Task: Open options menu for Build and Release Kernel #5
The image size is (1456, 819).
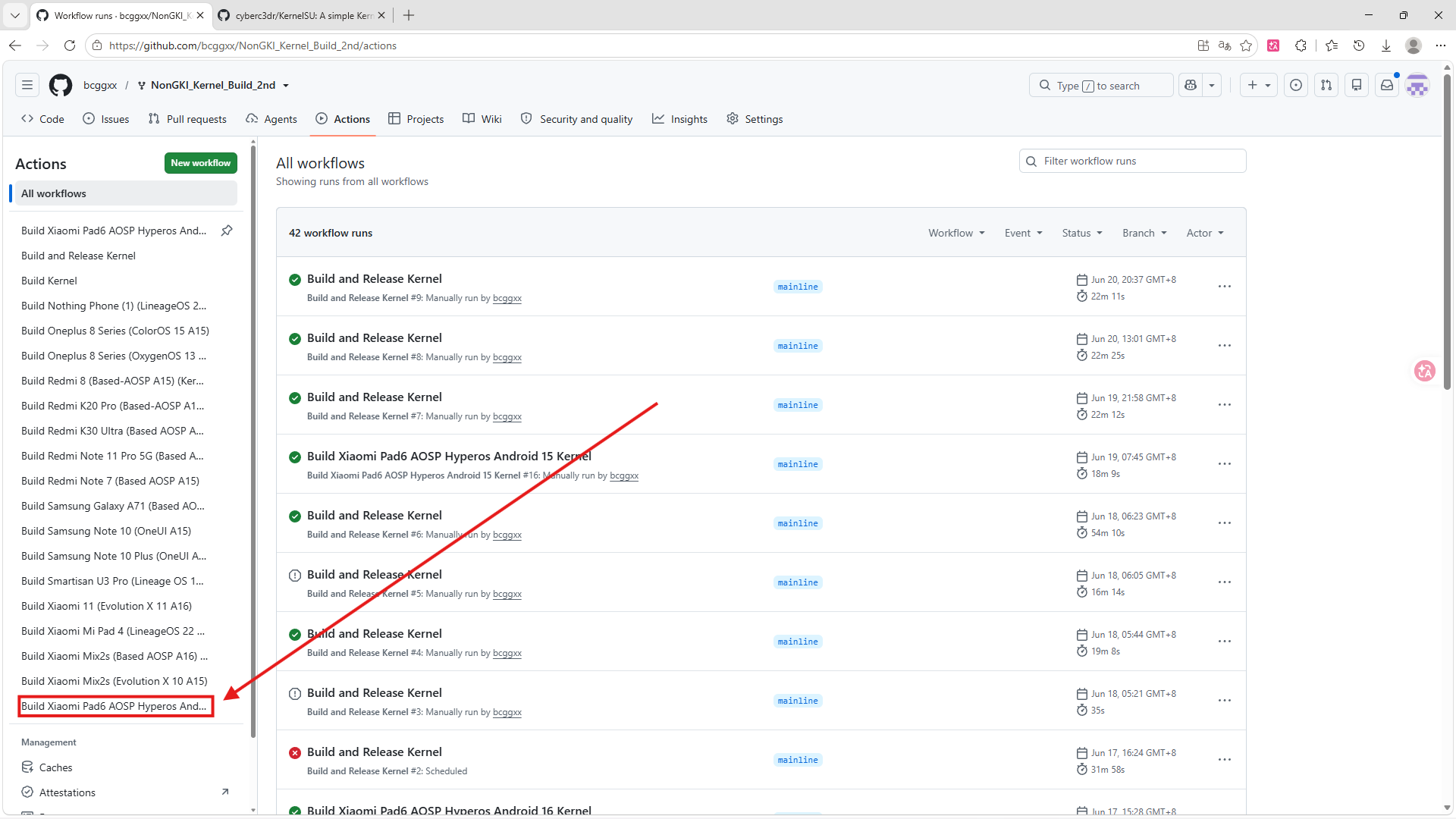Action: (x=1225, y=582)
